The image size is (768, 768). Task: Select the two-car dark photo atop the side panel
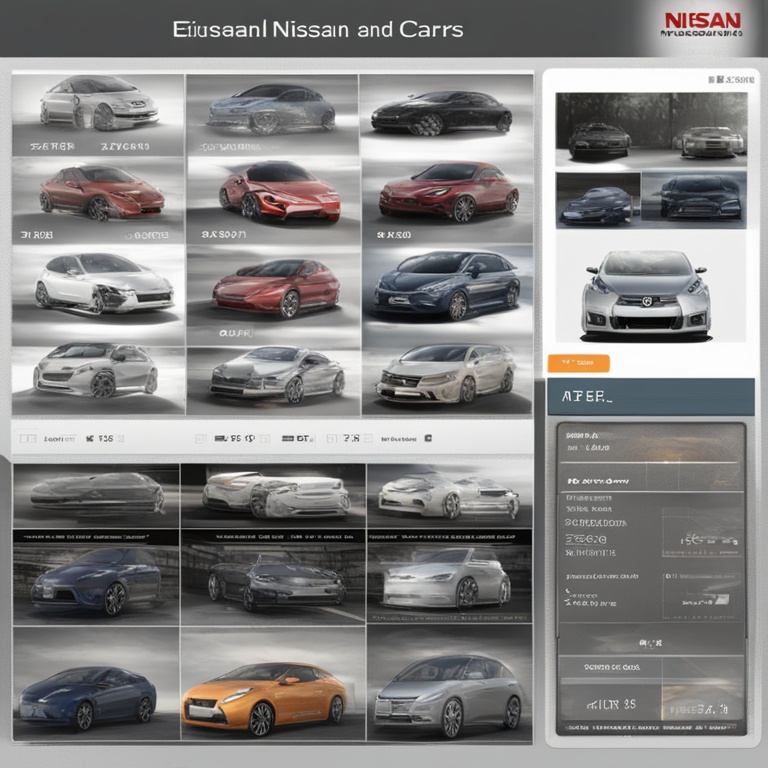click(650, 127)
